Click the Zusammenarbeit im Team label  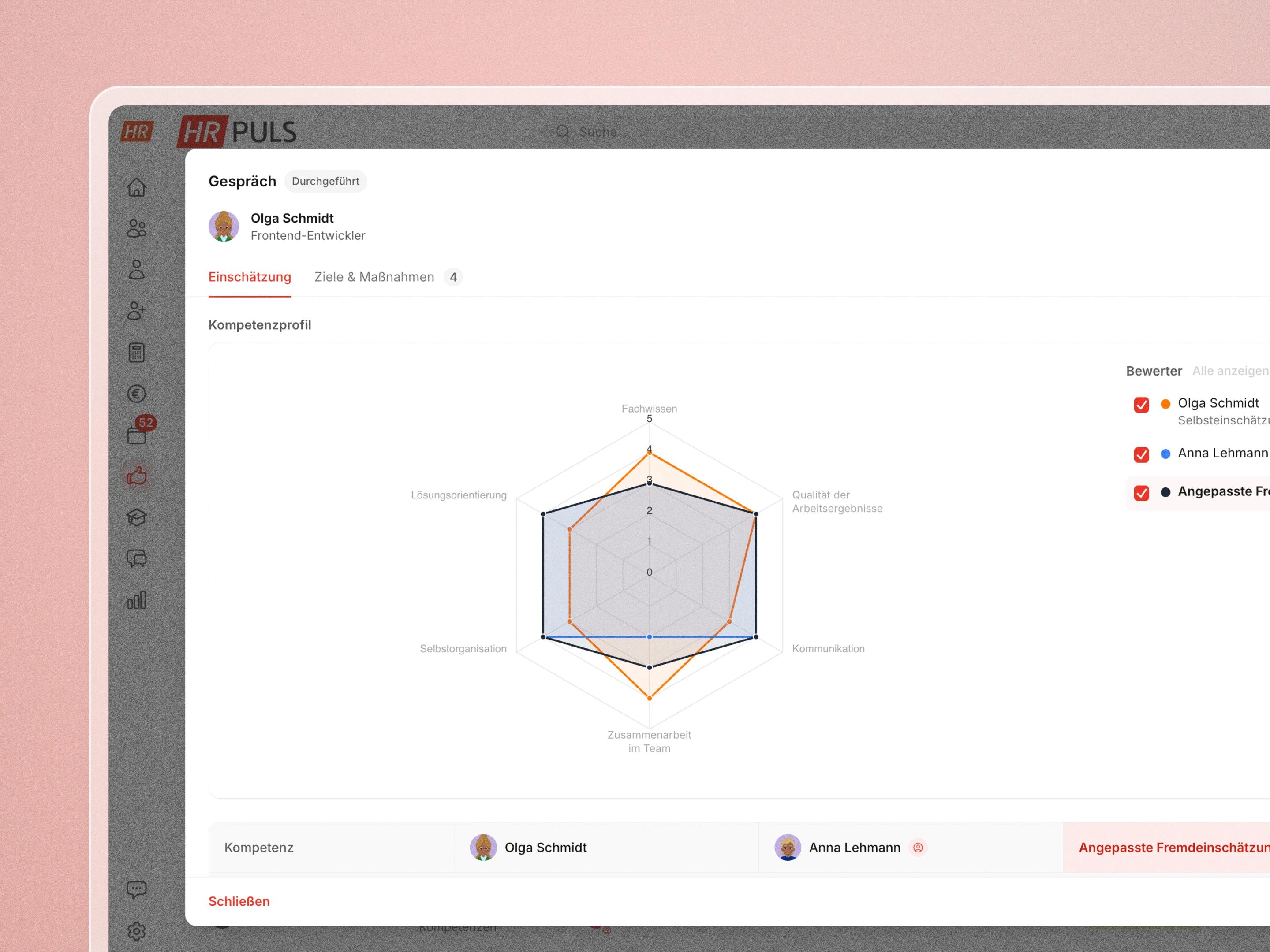(650, 741)
